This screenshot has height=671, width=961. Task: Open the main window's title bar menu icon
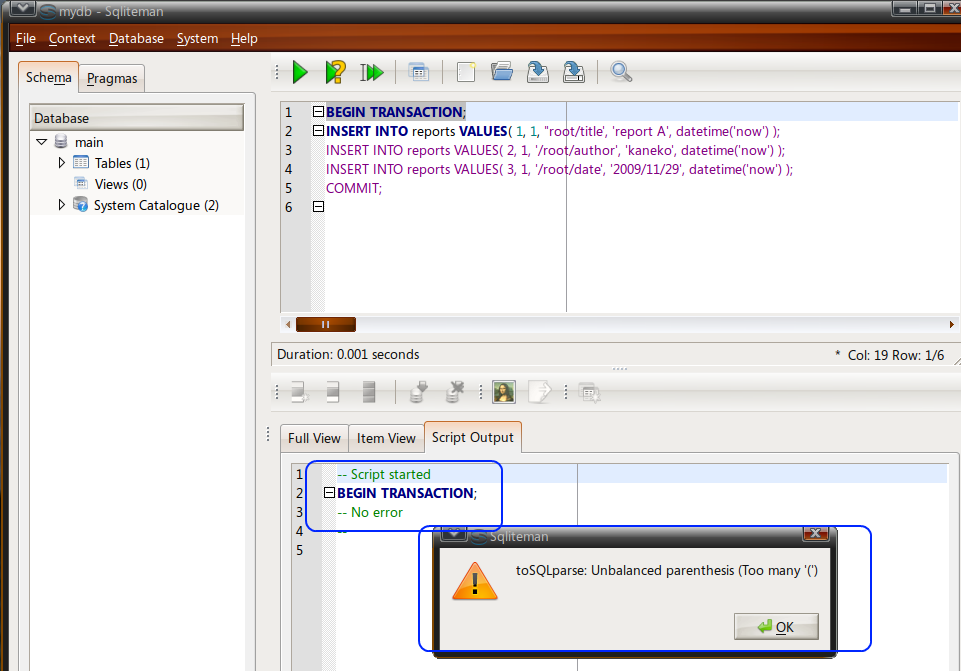tap(22, 9)
